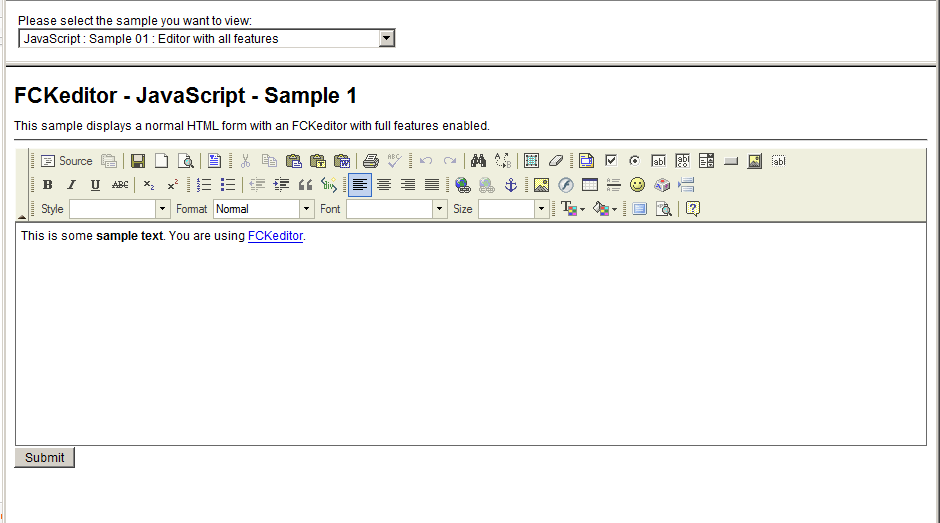This screenshot has width=940, height=523.
Task: Click Insert Table icon
Action: (x=589, y=185)
